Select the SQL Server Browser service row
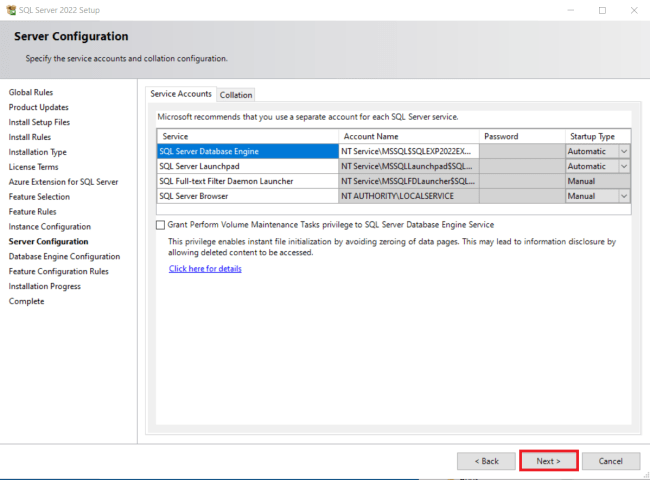Screen dimensions: 650x480 pyautogui.click(x=248, y=196)
